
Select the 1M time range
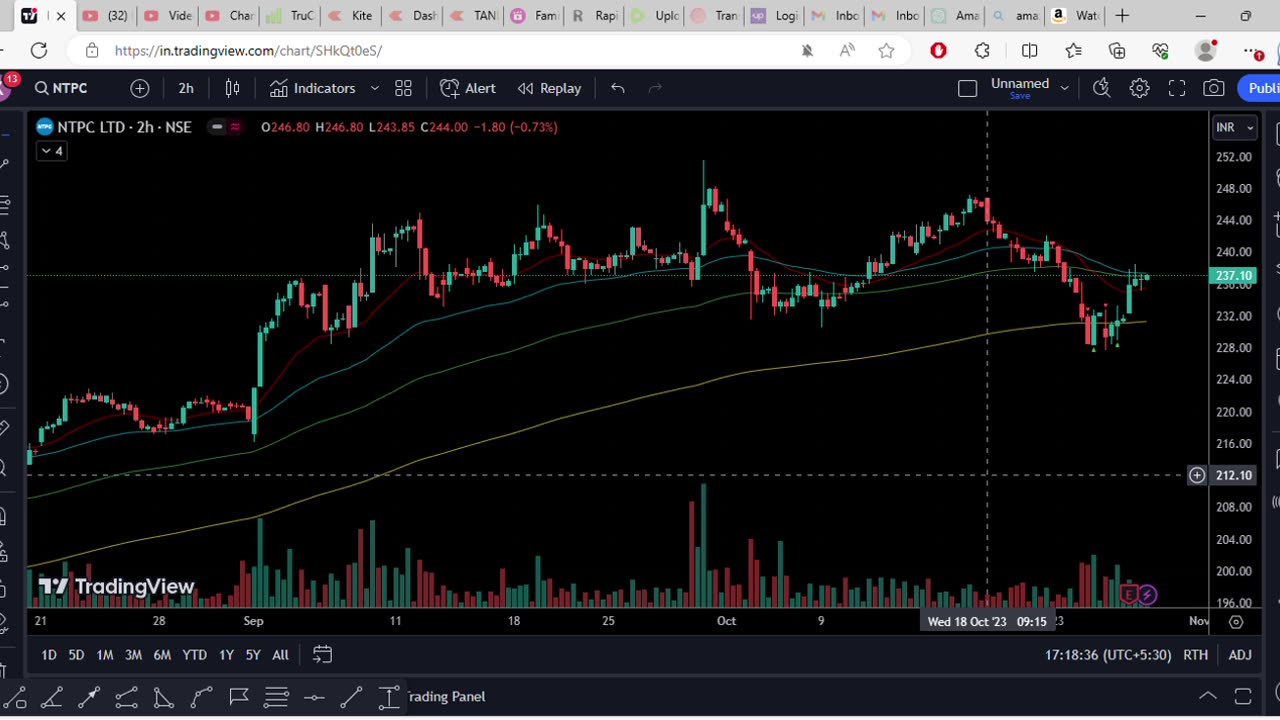[104, 655]
